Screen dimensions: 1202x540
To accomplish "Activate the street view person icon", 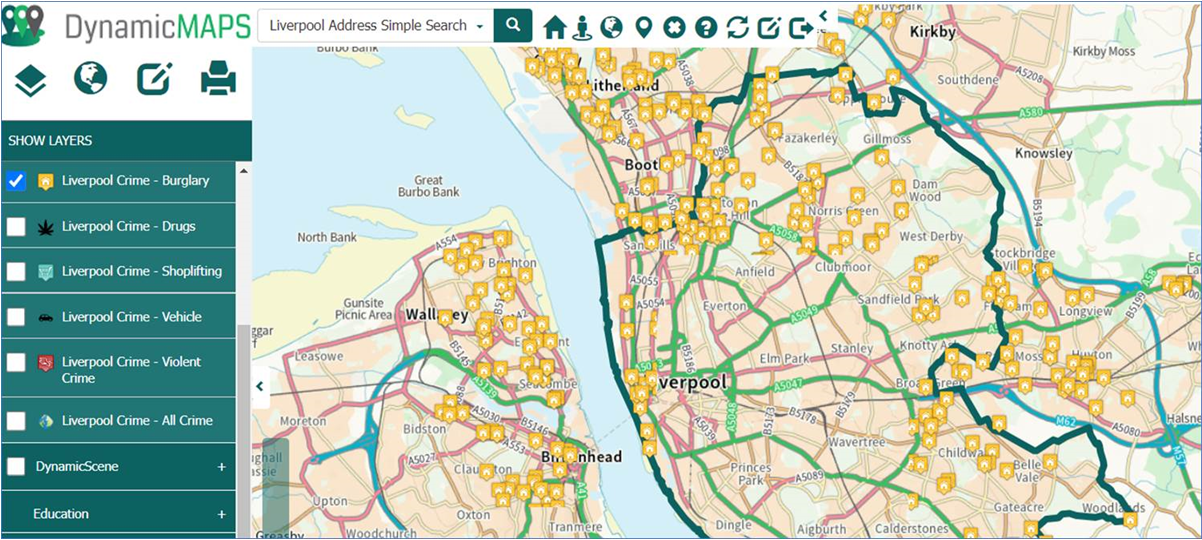I will tap(582, 27).
